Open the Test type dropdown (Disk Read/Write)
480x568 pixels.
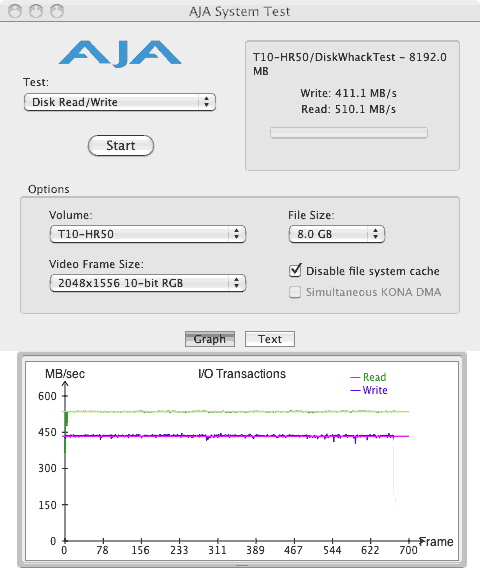click(120, 102)
